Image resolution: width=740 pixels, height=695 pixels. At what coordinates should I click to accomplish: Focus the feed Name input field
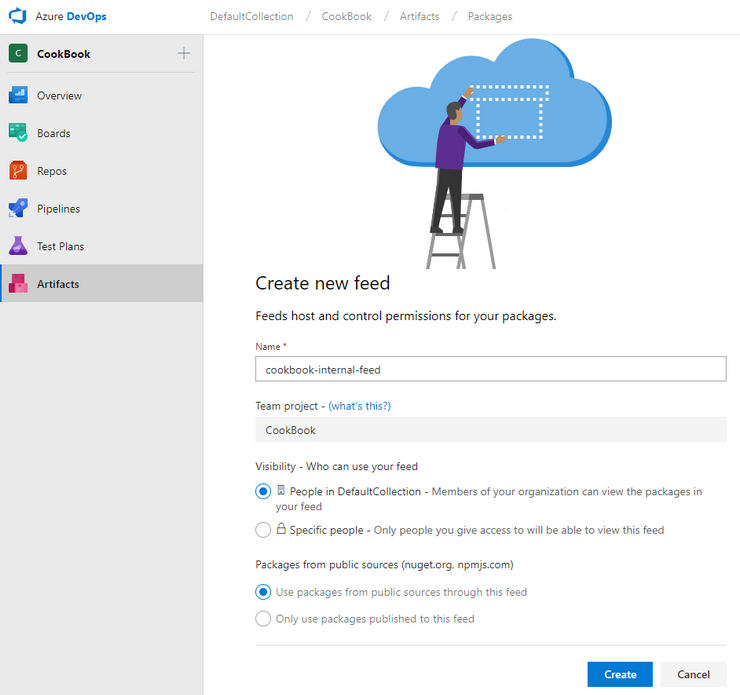tap(491, 369)
